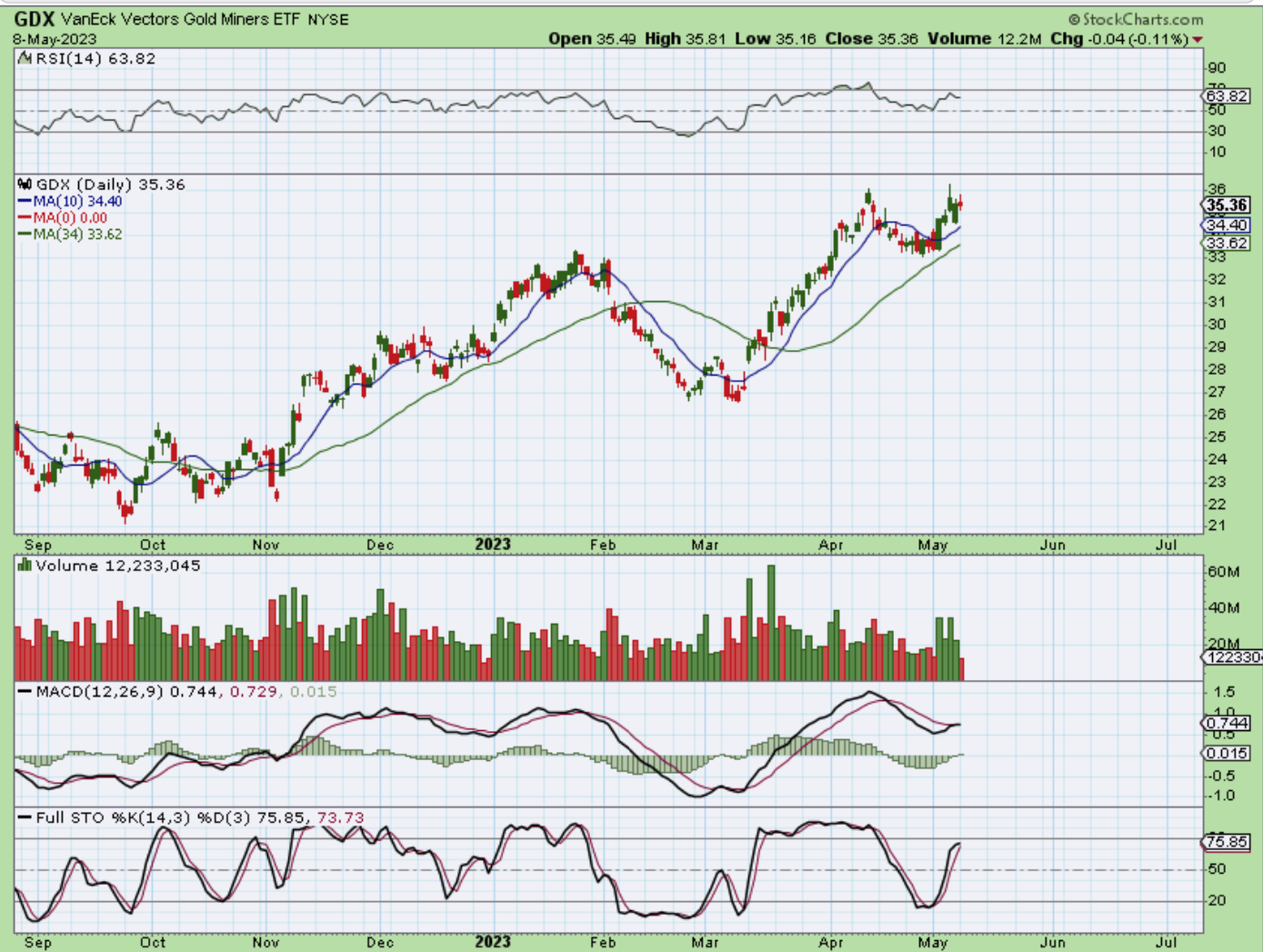
Task: Click the Low 35.16 value
Action: pyautogui.click(x=776, y=39)
